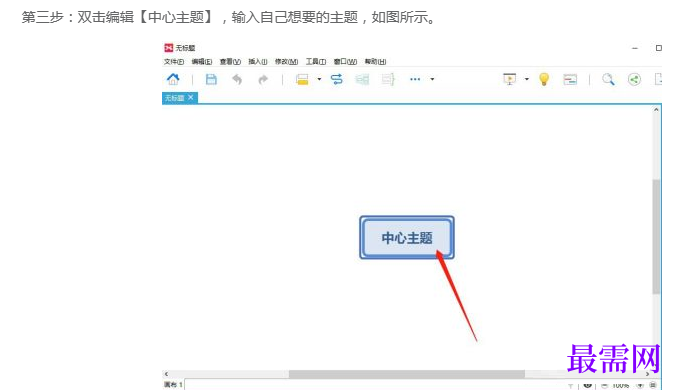Select the 中心主题 central topic node
Screen dimensions: 679x390
coord(407,238)
